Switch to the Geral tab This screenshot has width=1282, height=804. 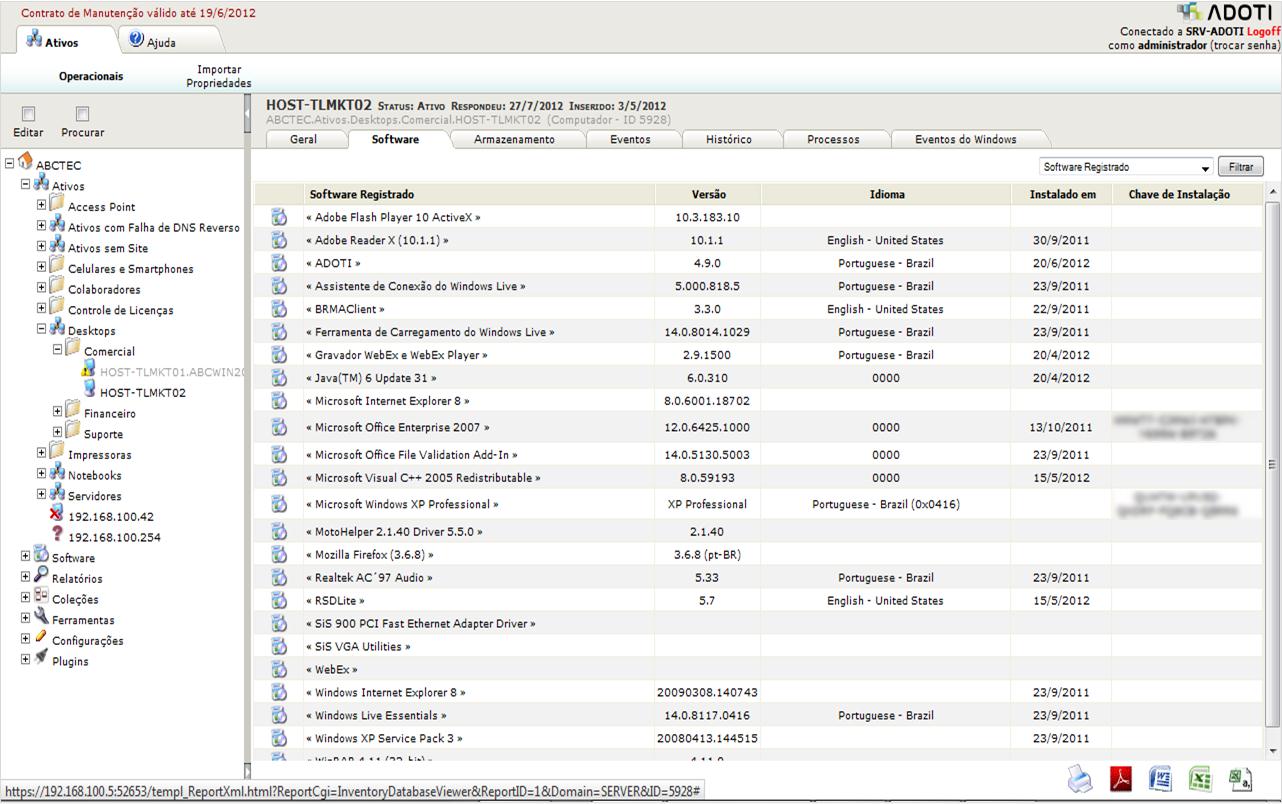[303, 139]
